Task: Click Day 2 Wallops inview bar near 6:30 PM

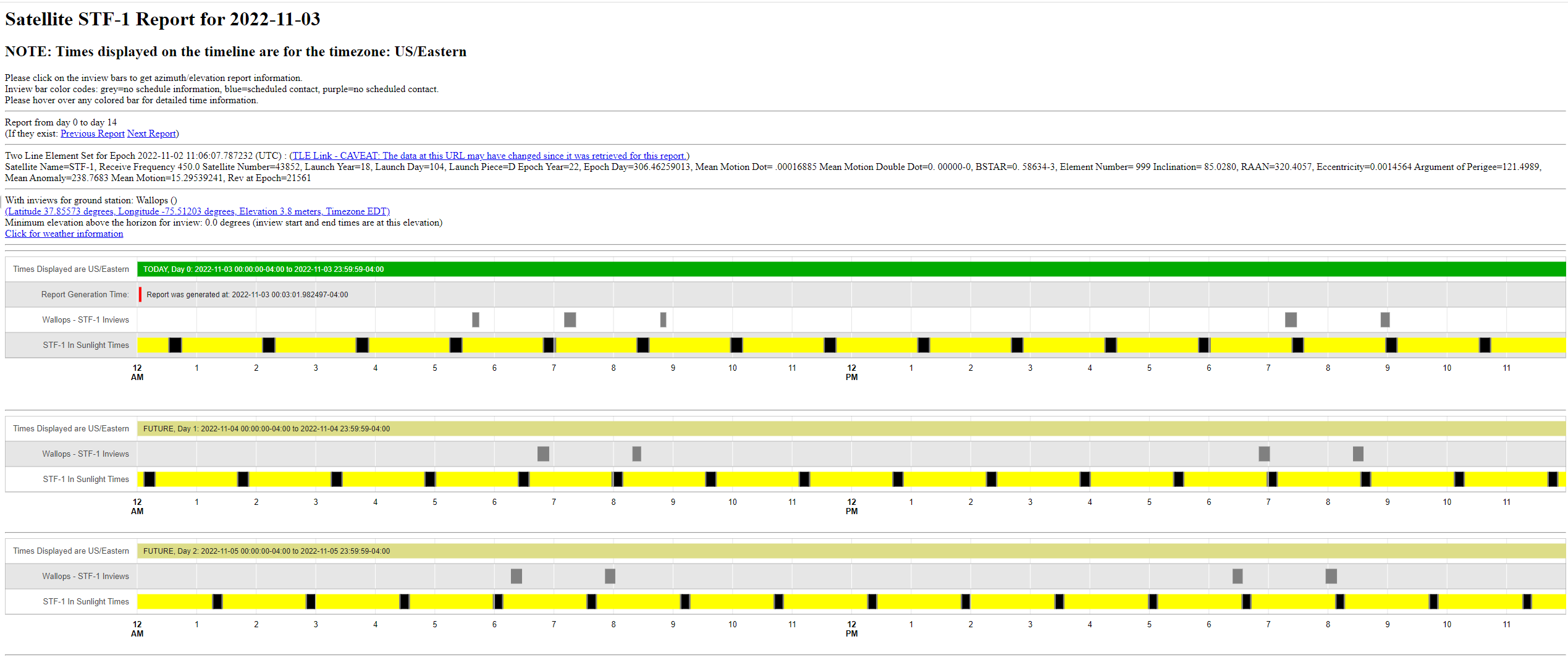Action: point(1237,576)
